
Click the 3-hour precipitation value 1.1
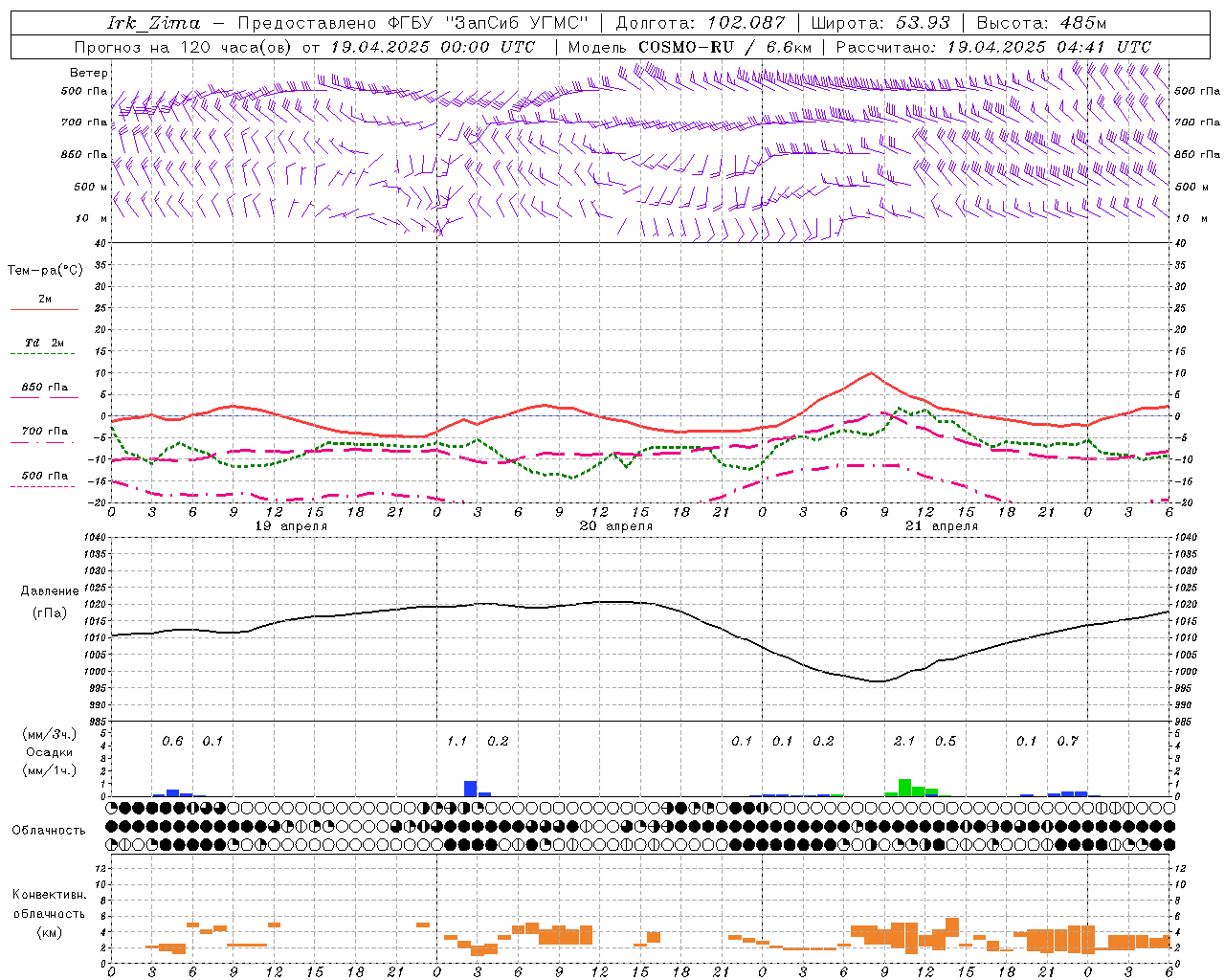(x=457, y=742)
